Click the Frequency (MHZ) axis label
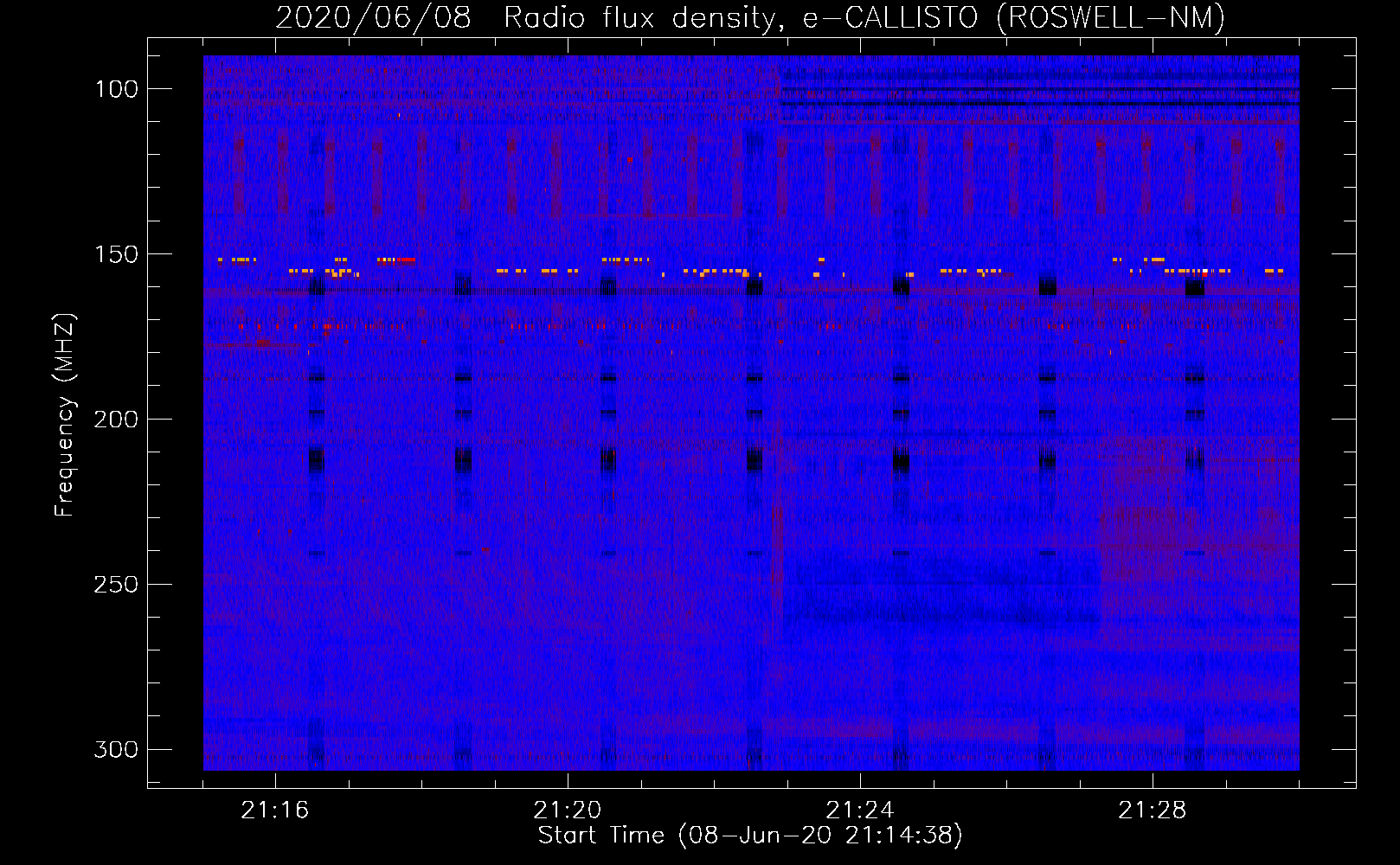This screenshot has height=865, width=1400. tap(65, 414)
